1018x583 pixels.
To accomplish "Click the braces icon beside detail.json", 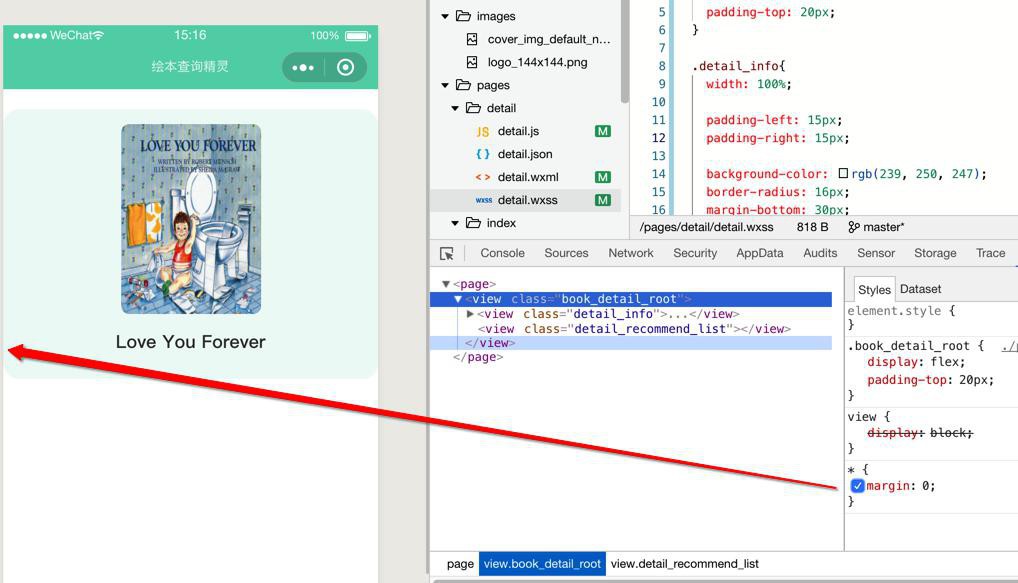I will pos(482,154).
